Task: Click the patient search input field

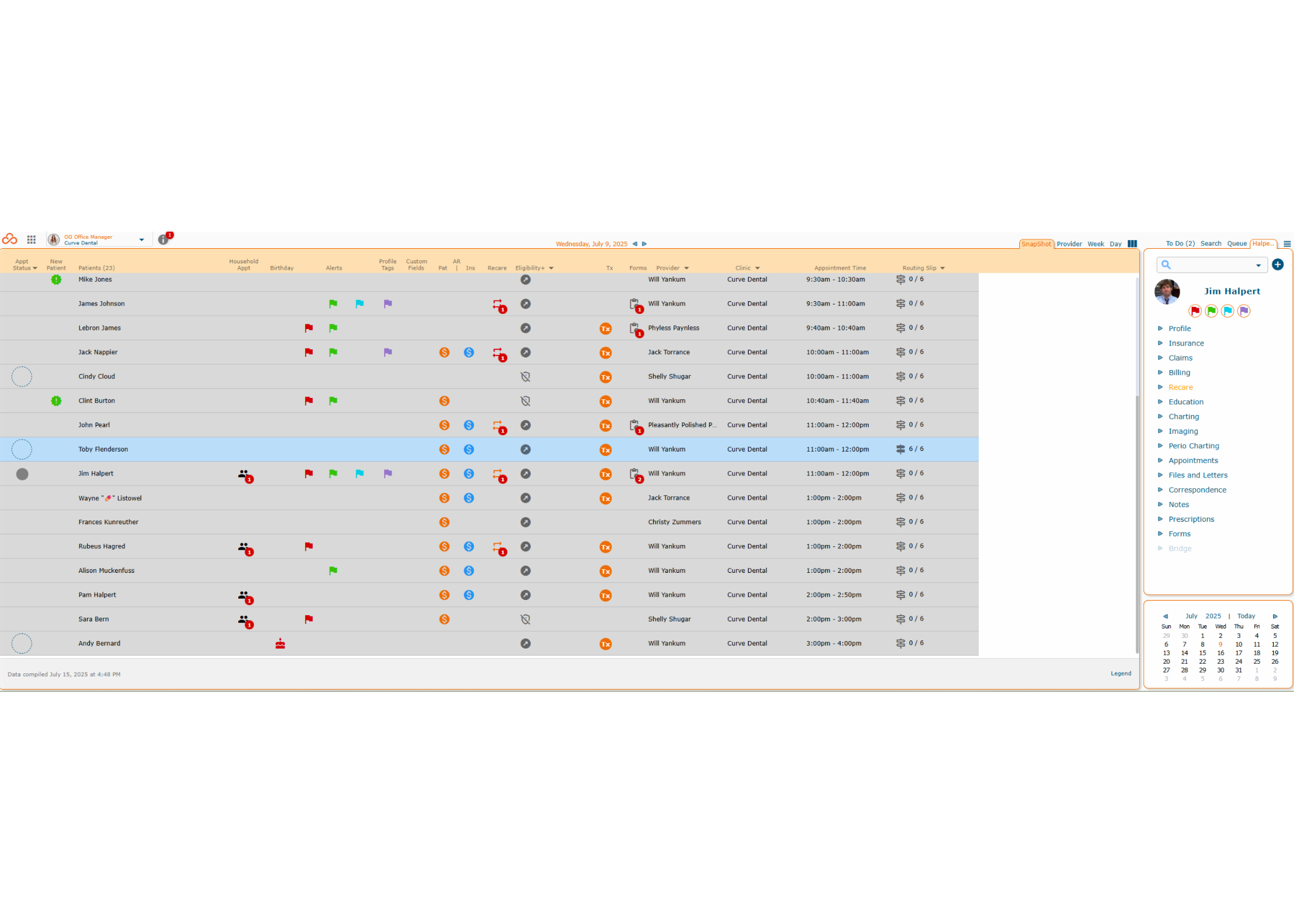Action: [x=1212, y=265]
